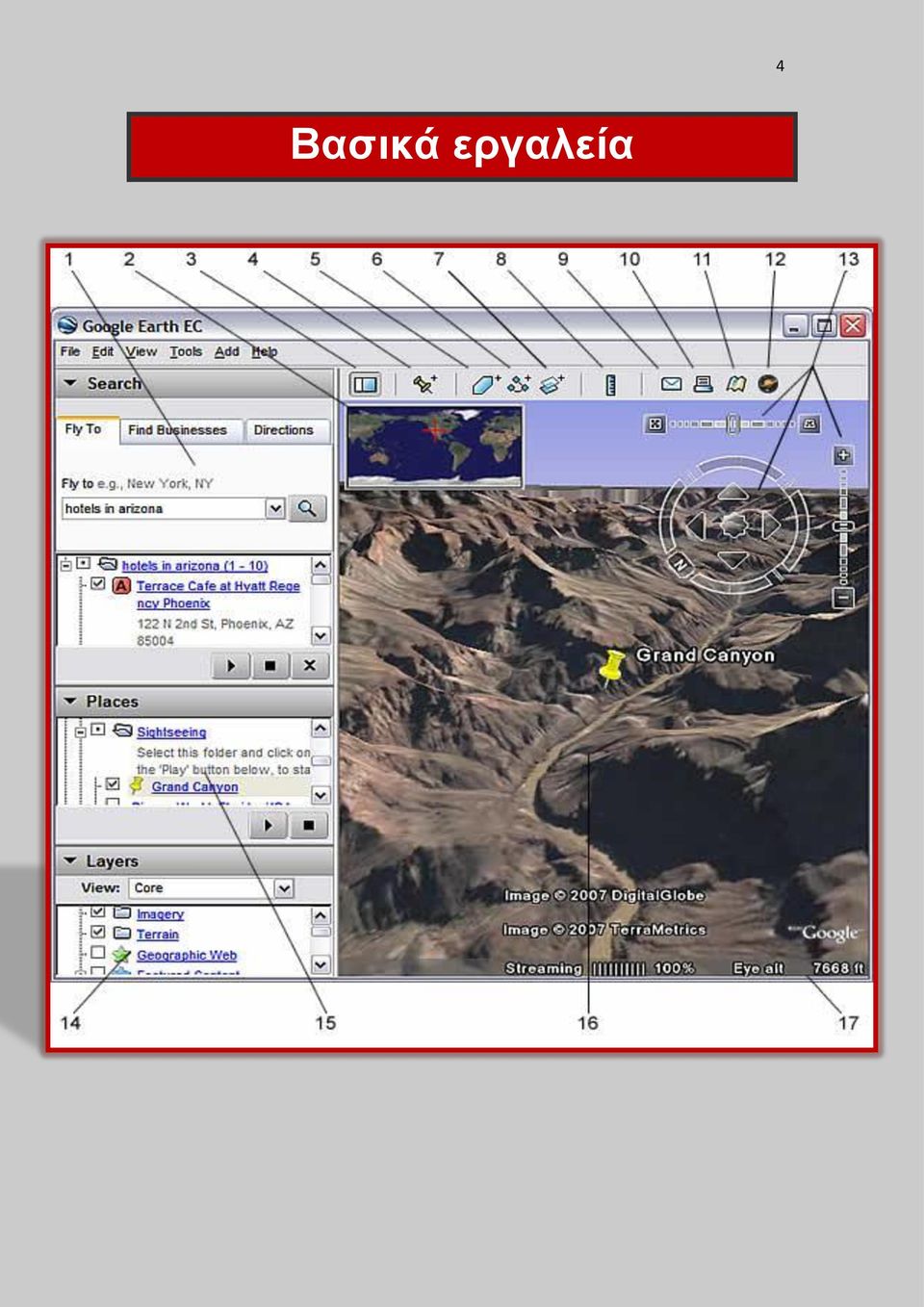Viewport: 924px width, 1307px height.
Task: Open the Edit menu
Action: pos(103,351)
